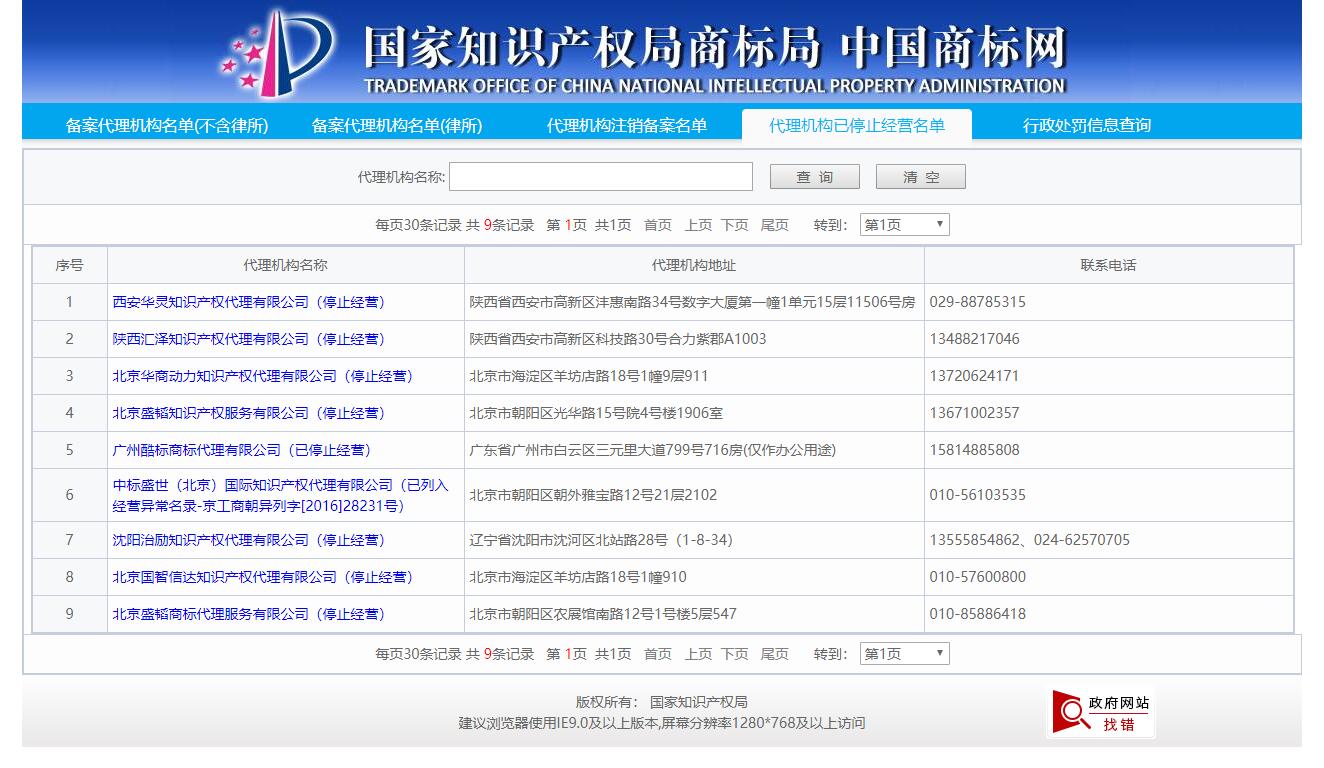Viewport: 1324px width, 768px height.
Task: Select phone number 15814885808
Action: coord(974,450)
